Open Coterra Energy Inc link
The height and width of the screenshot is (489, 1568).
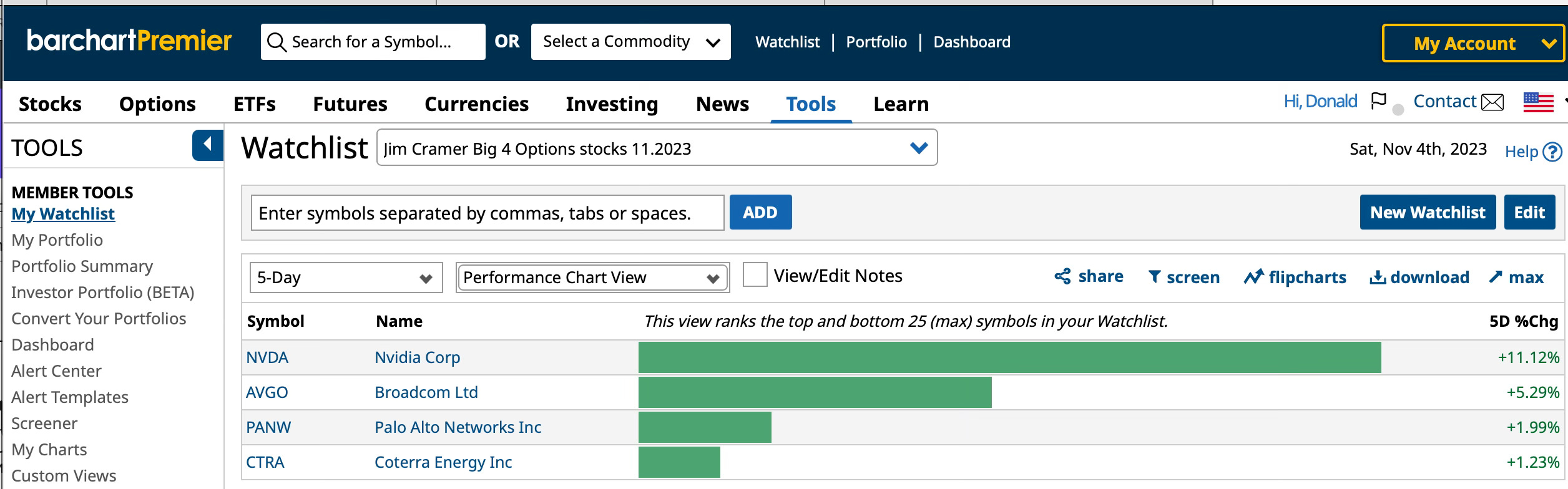(x=443, y=462)
